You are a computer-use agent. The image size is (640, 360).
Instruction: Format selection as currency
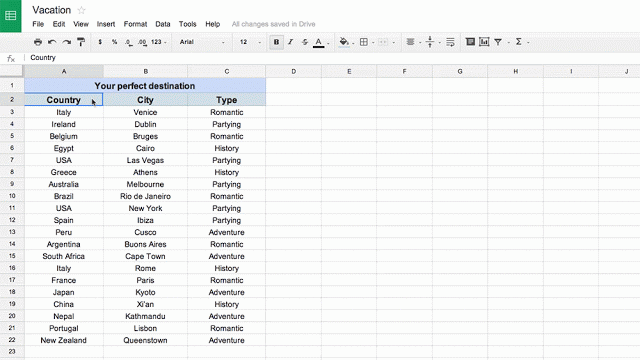[100, 42]
